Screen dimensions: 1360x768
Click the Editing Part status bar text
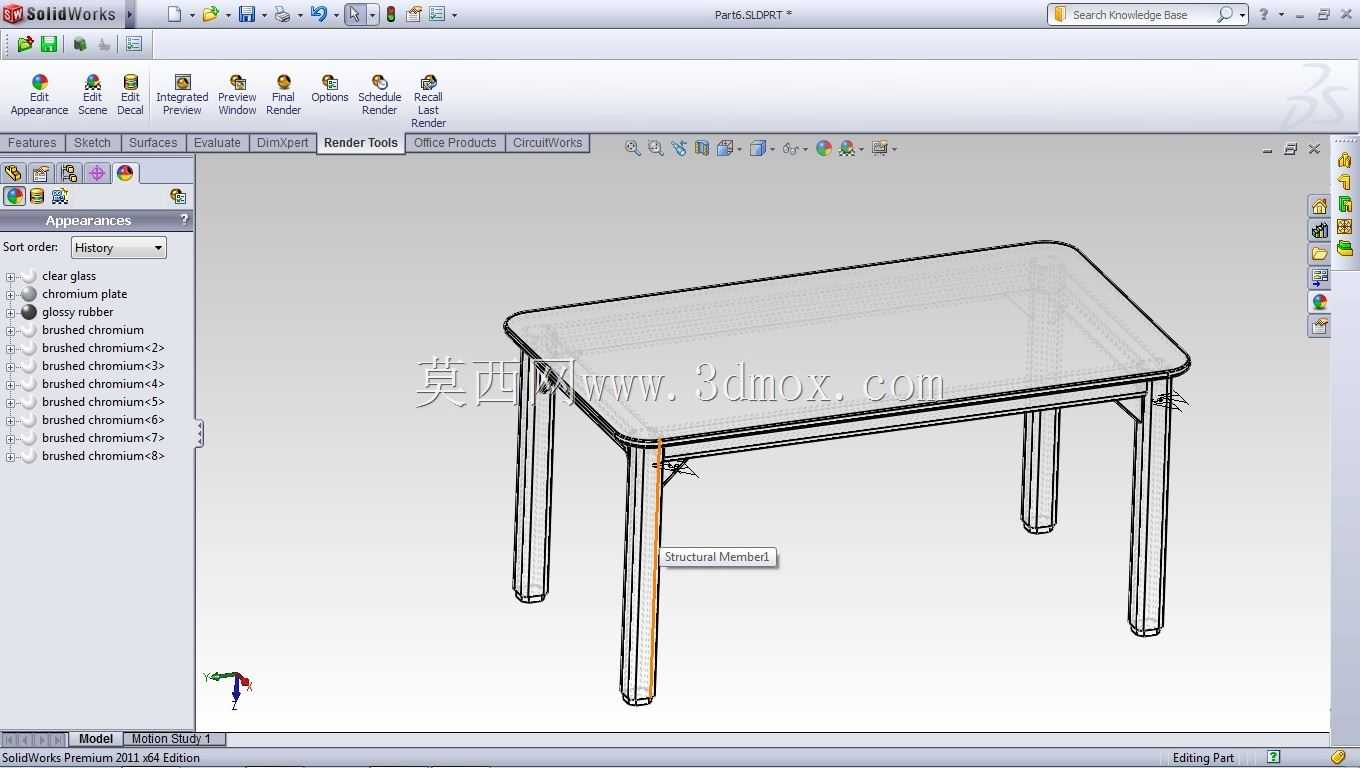click(1203, 758)
